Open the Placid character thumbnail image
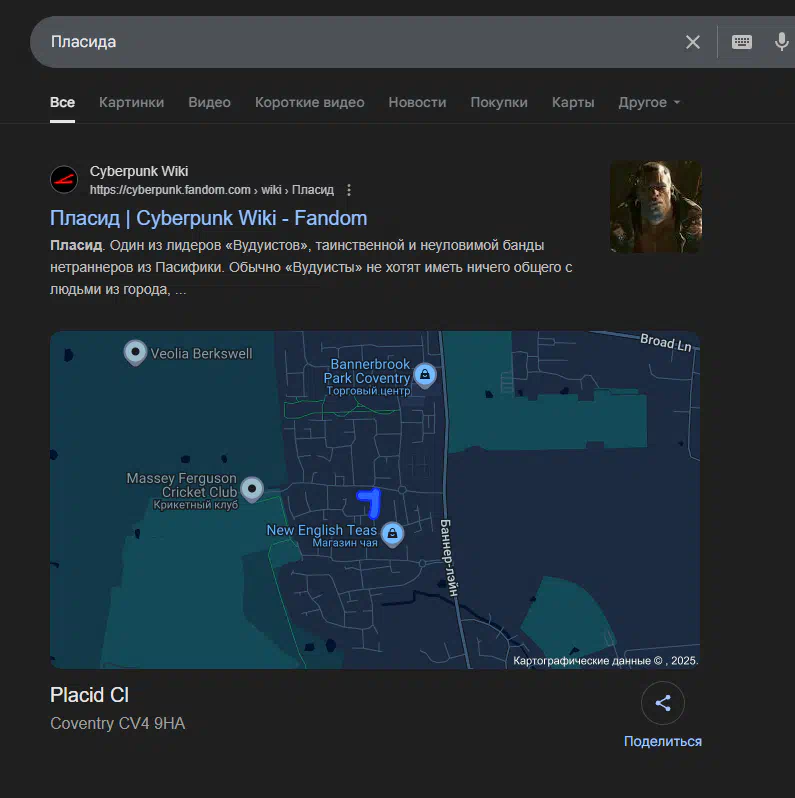 [x=656, y=207]
